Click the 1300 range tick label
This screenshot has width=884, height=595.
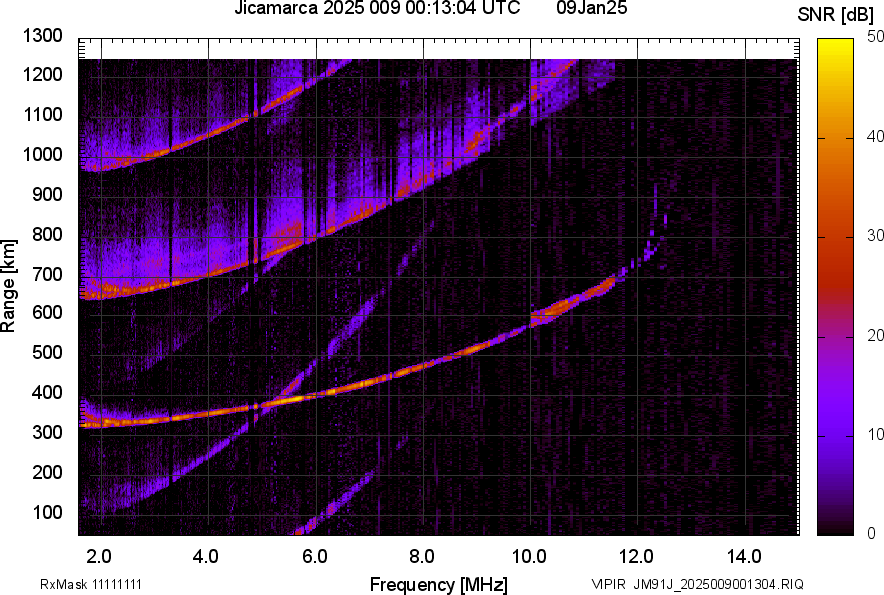42,36
